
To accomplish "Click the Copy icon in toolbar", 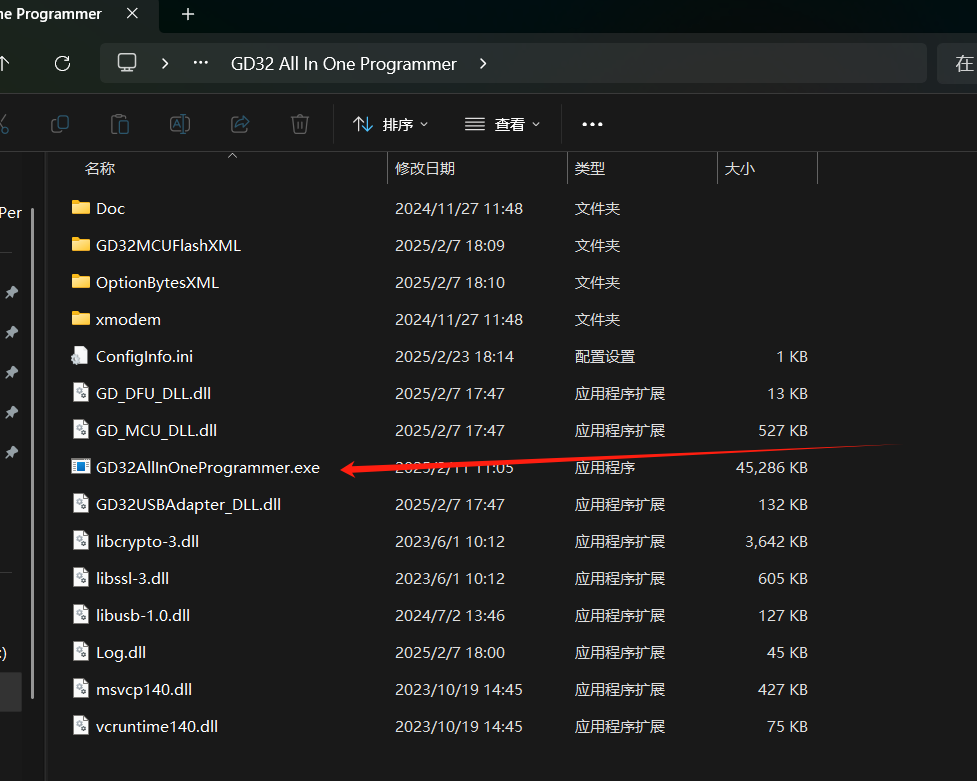I will point(60,124).
